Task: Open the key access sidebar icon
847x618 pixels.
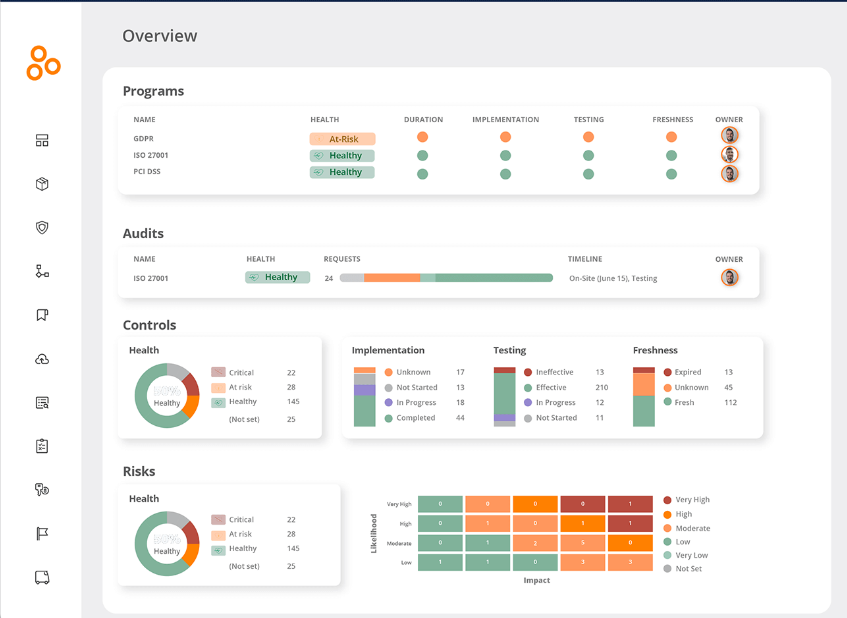Action: click(x=42, y=489)
